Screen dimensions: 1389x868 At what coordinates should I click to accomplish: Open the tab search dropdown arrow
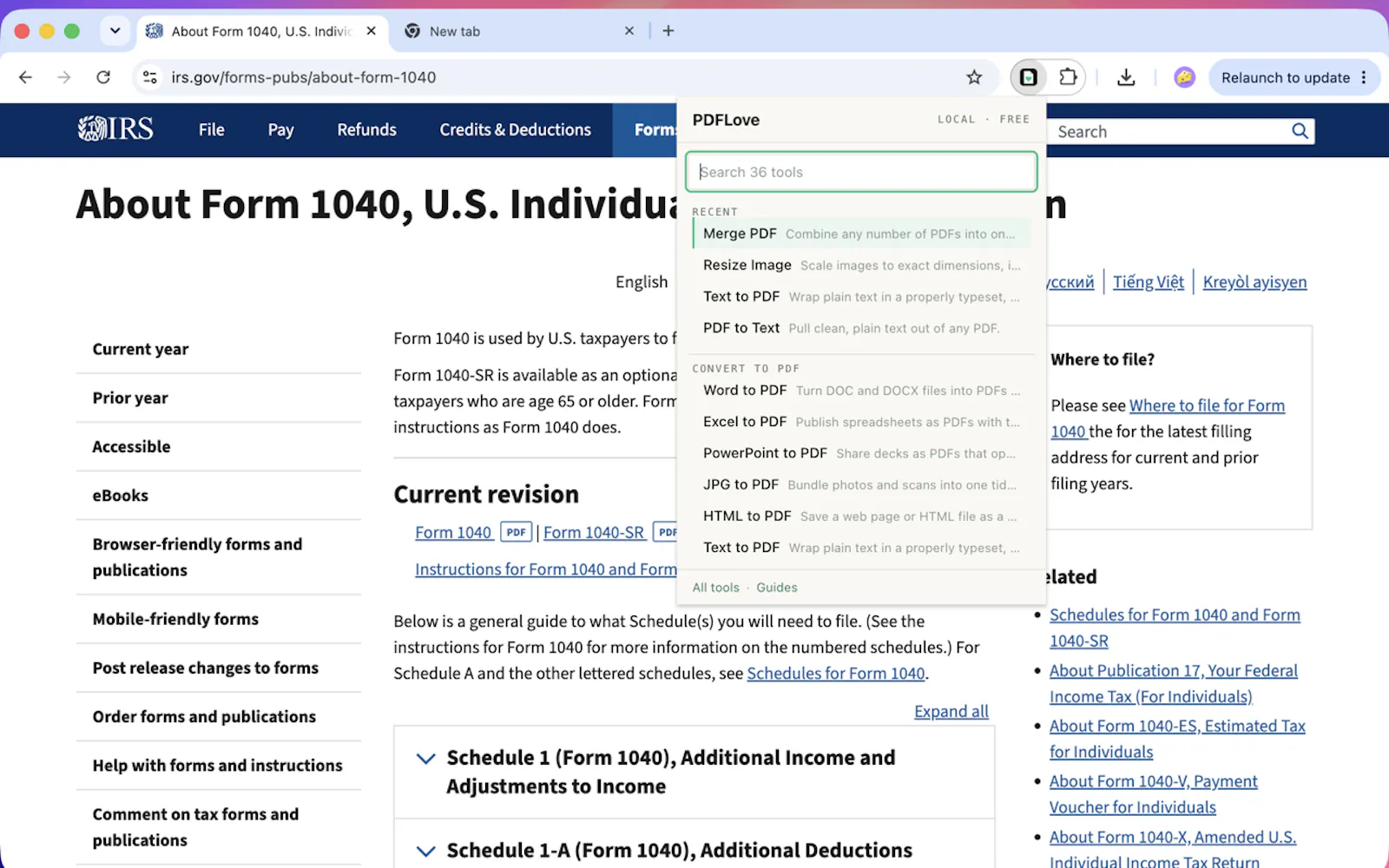[x=115, y=30]
